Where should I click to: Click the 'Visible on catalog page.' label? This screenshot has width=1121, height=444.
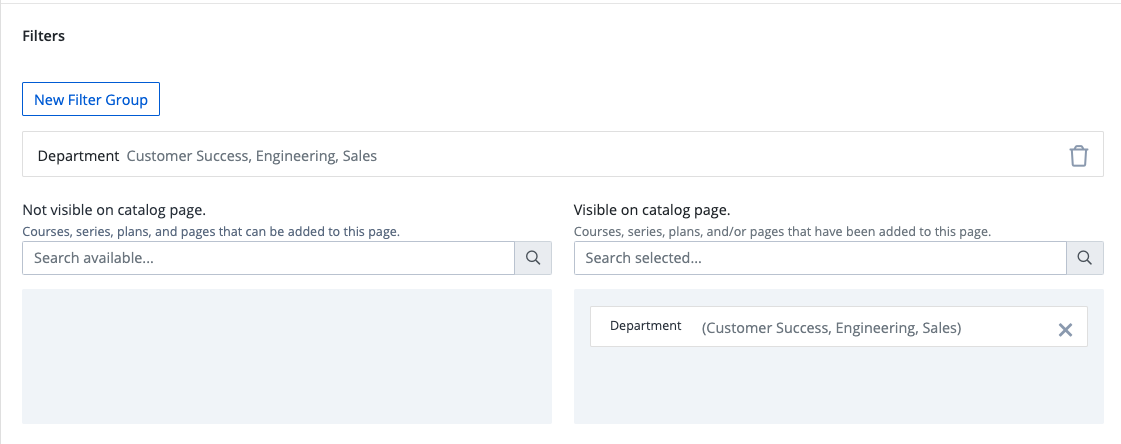(652, 210)
